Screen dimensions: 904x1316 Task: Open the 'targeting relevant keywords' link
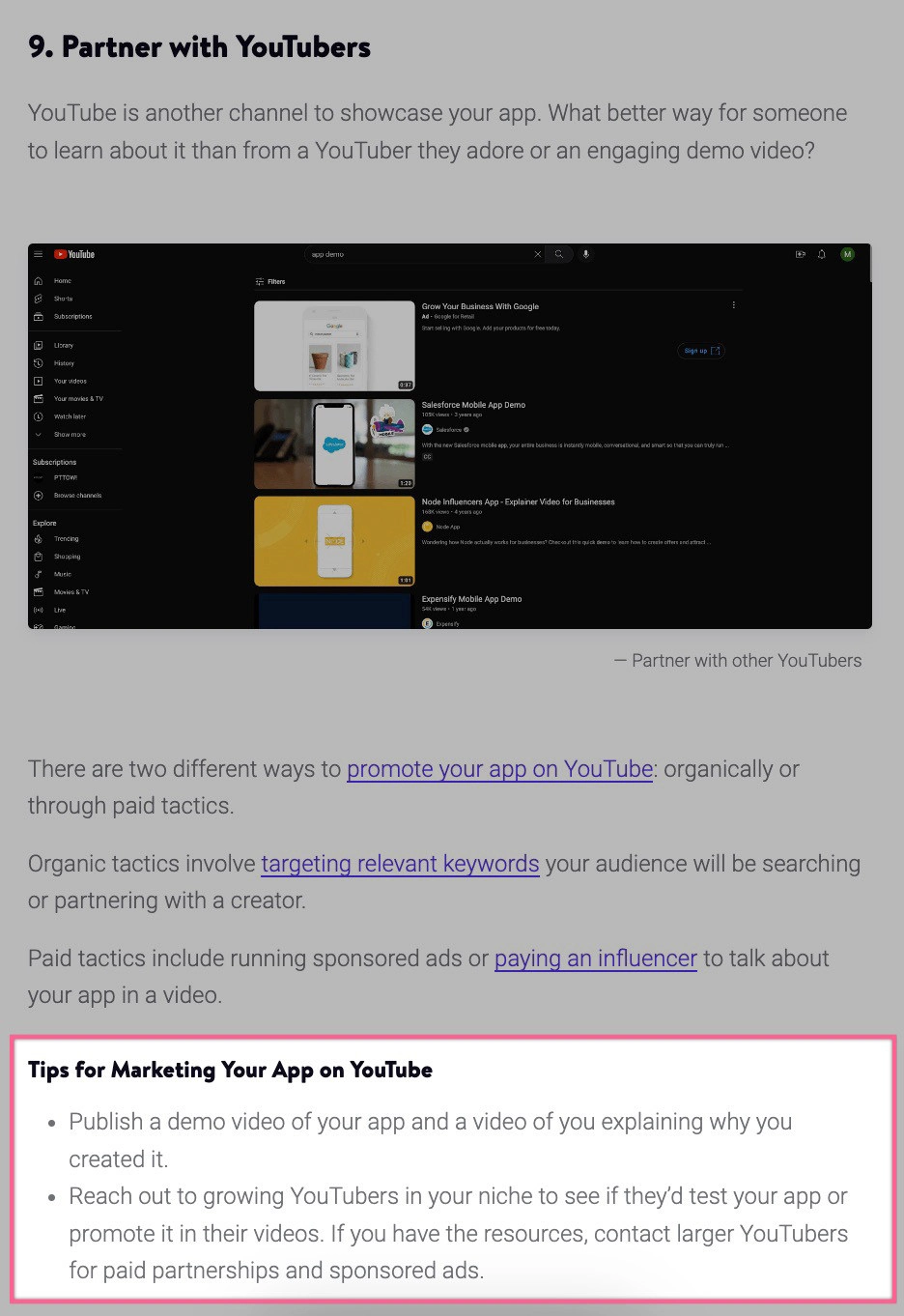[400, 864]
